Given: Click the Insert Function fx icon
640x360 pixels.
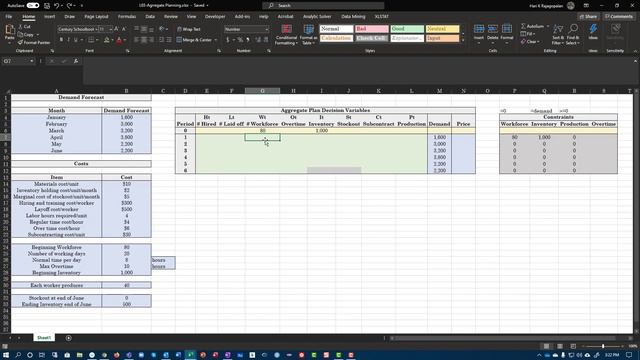Looking at the screenshot, I should (76, 61).
